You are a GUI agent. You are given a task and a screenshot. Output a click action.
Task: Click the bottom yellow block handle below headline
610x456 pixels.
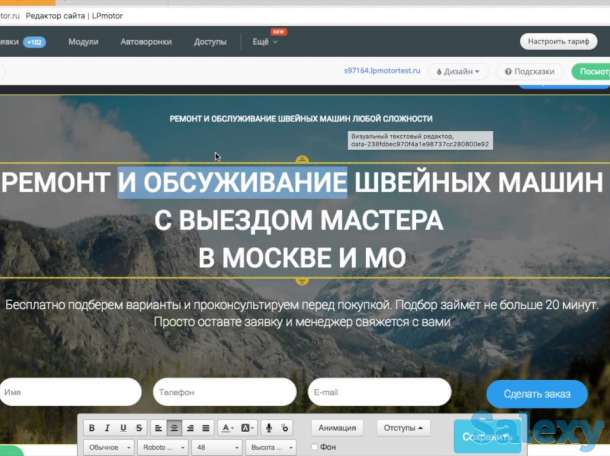[302, 281]
